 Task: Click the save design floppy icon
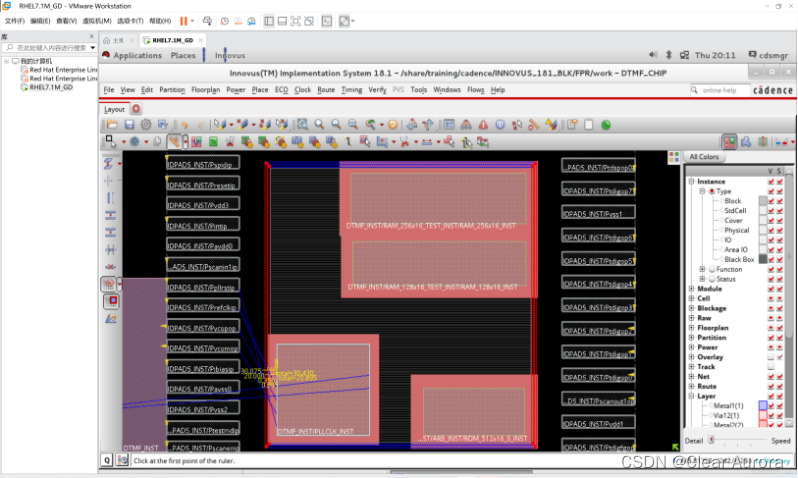coord(129,125)
